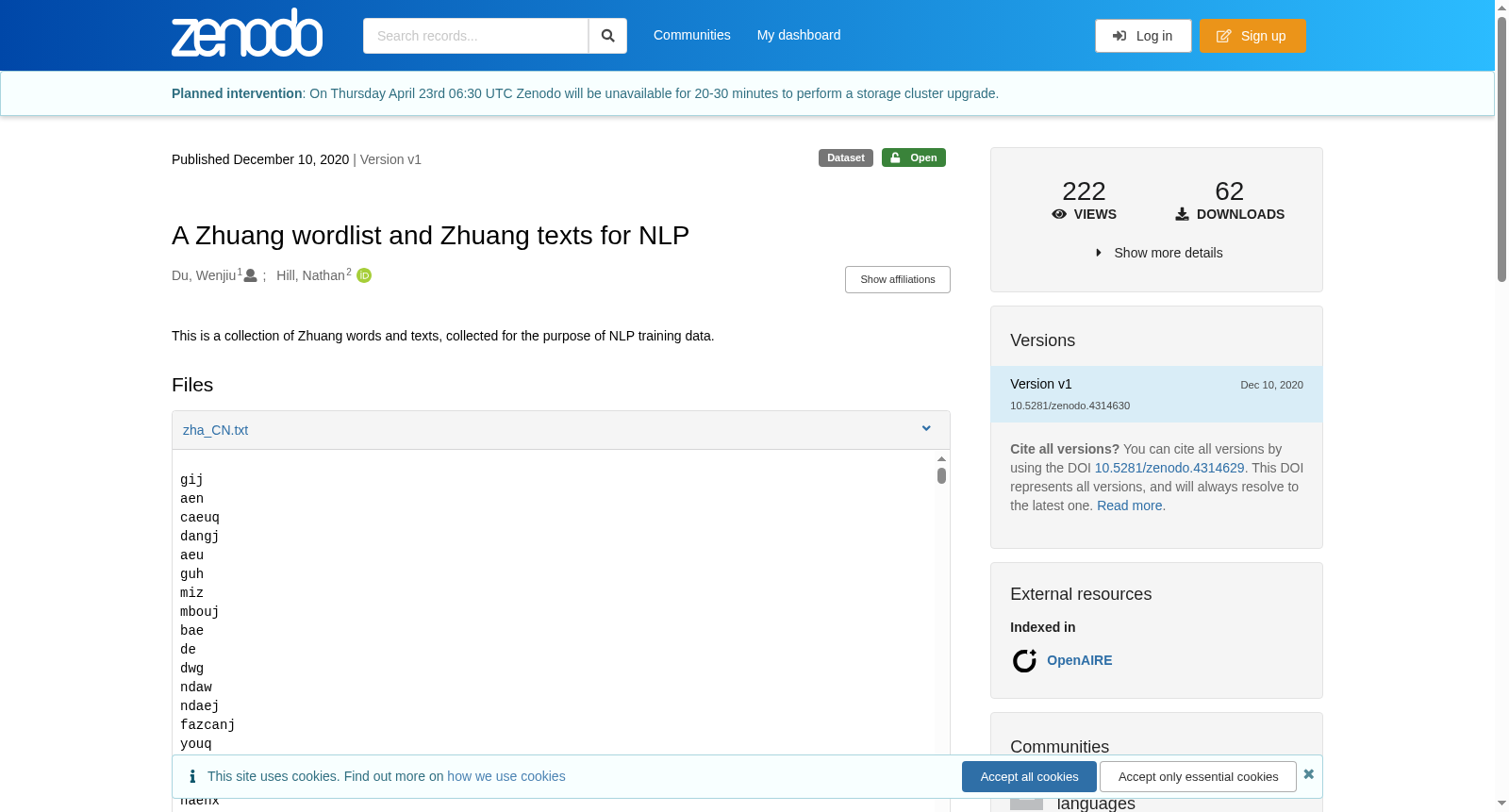The height and width of the screenshot is (812, 1509).
Task: Open how we use cookies link
Action: point(506,776)
